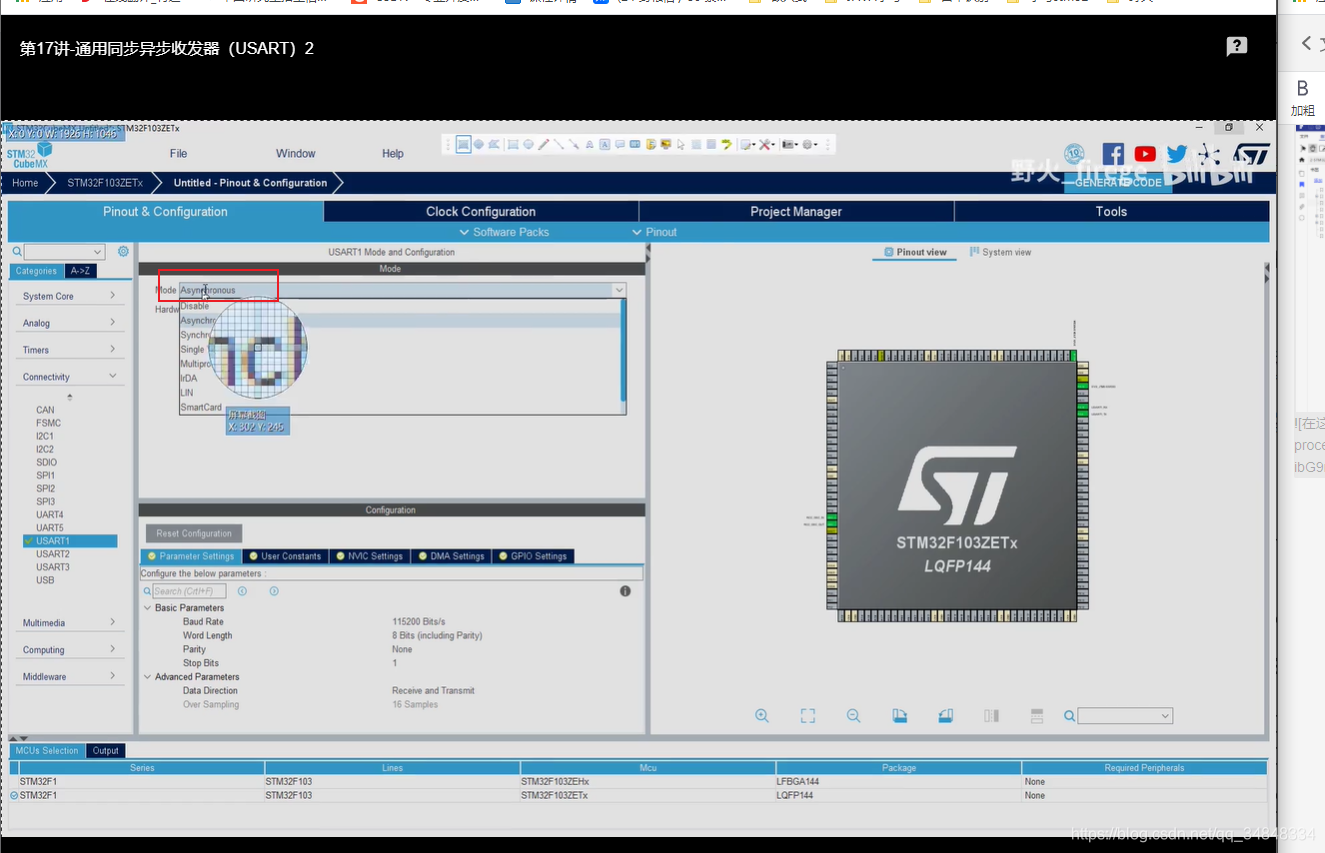Open the categories settings gear
The image size is (1325, 853).
click(x=123, y=252)
